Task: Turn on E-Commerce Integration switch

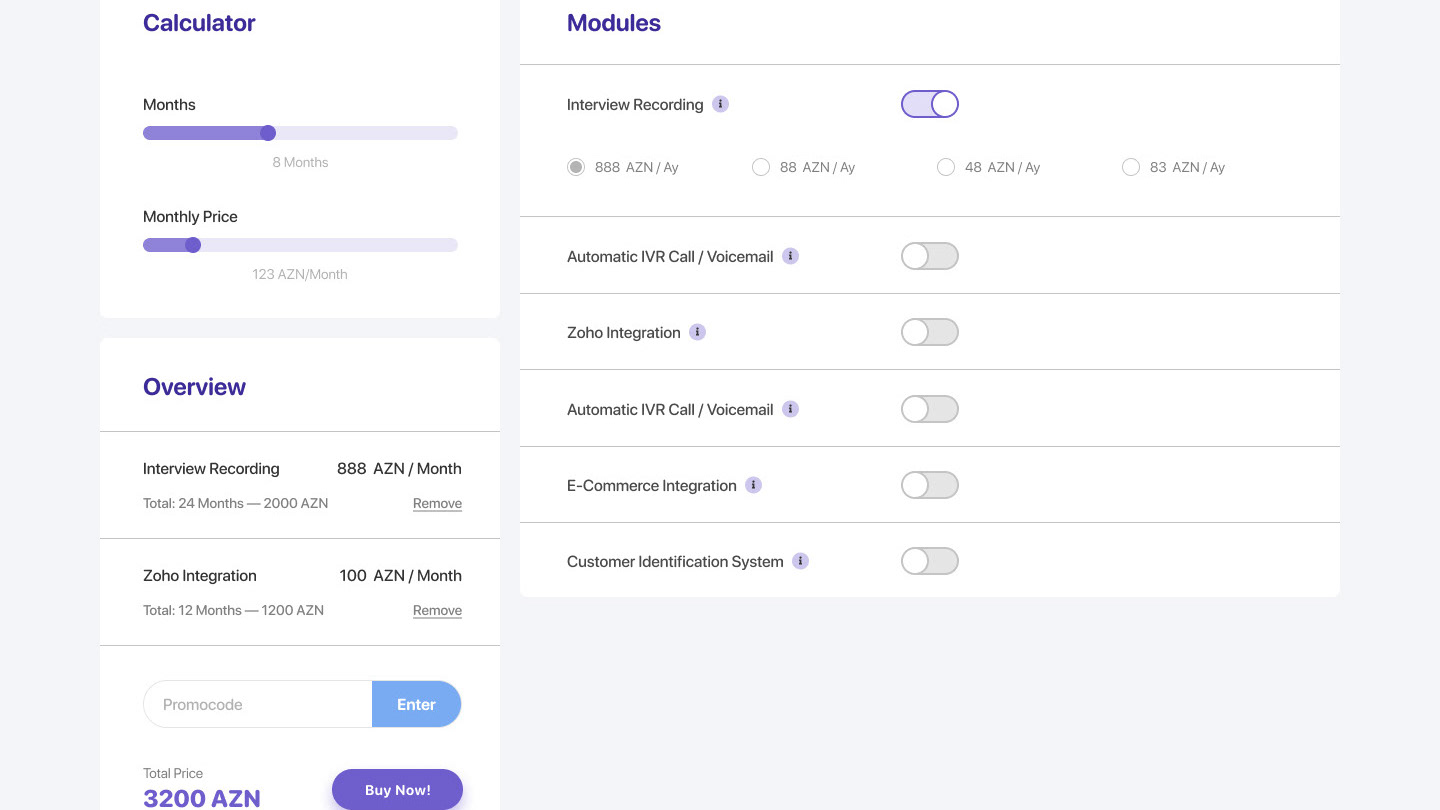Action: point(930,485)
